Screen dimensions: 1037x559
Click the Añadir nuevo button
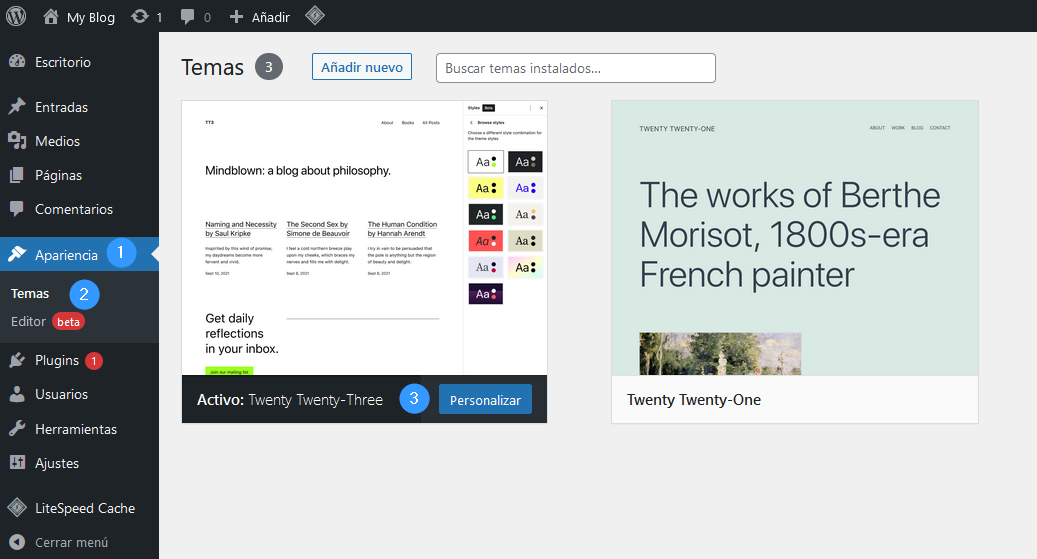coord(362,67)
